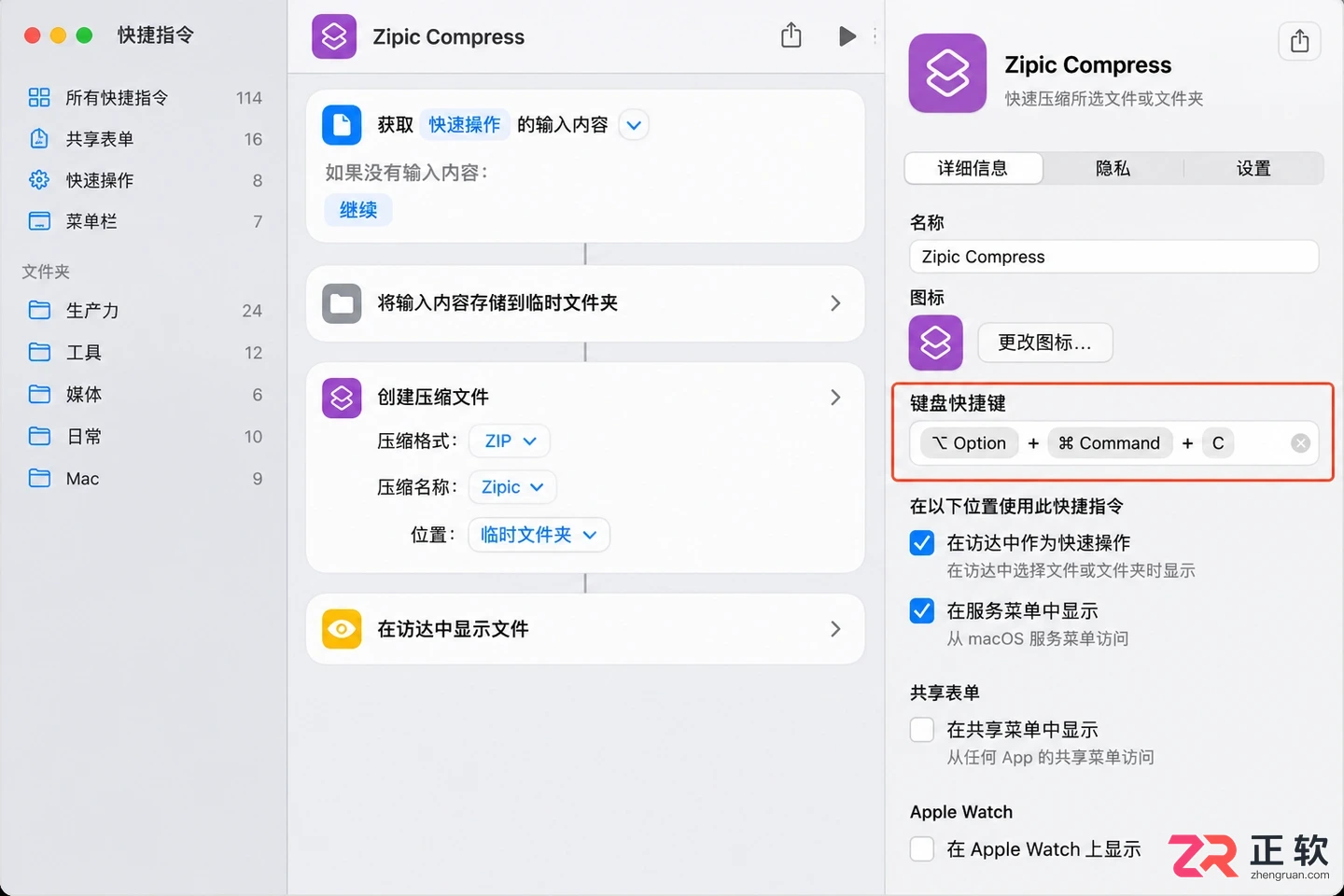
Task: Click the red close window button
Action: point(32,35)
